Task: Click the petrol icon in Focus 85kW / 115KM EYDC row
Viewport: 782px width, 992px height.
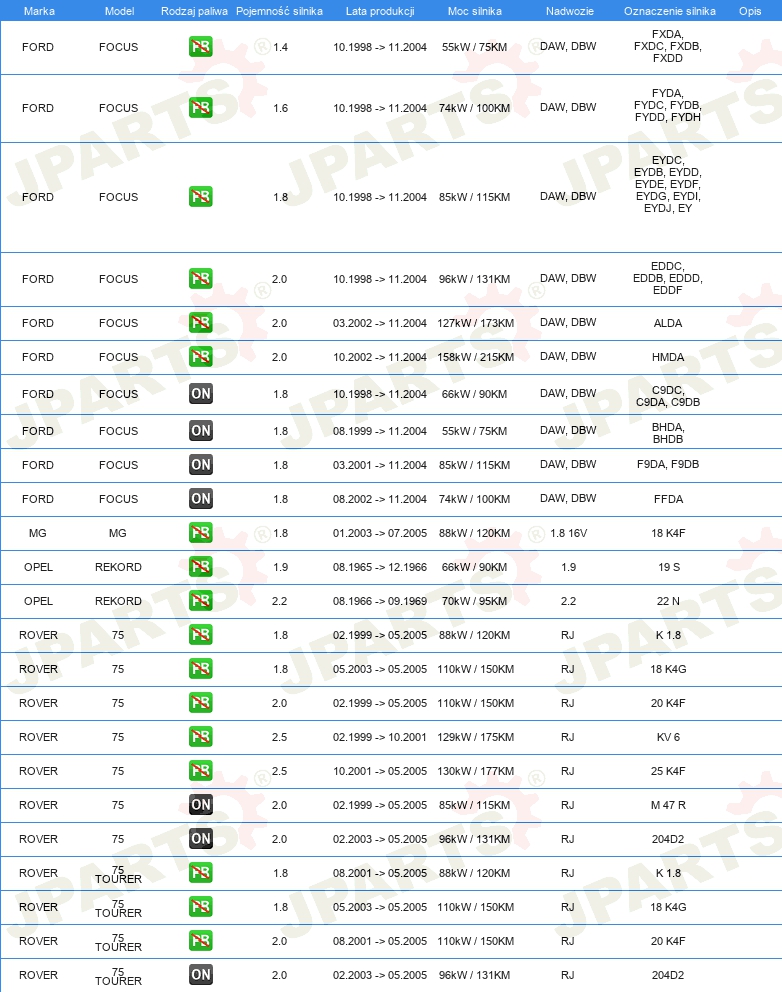Action: pos(201,197)
